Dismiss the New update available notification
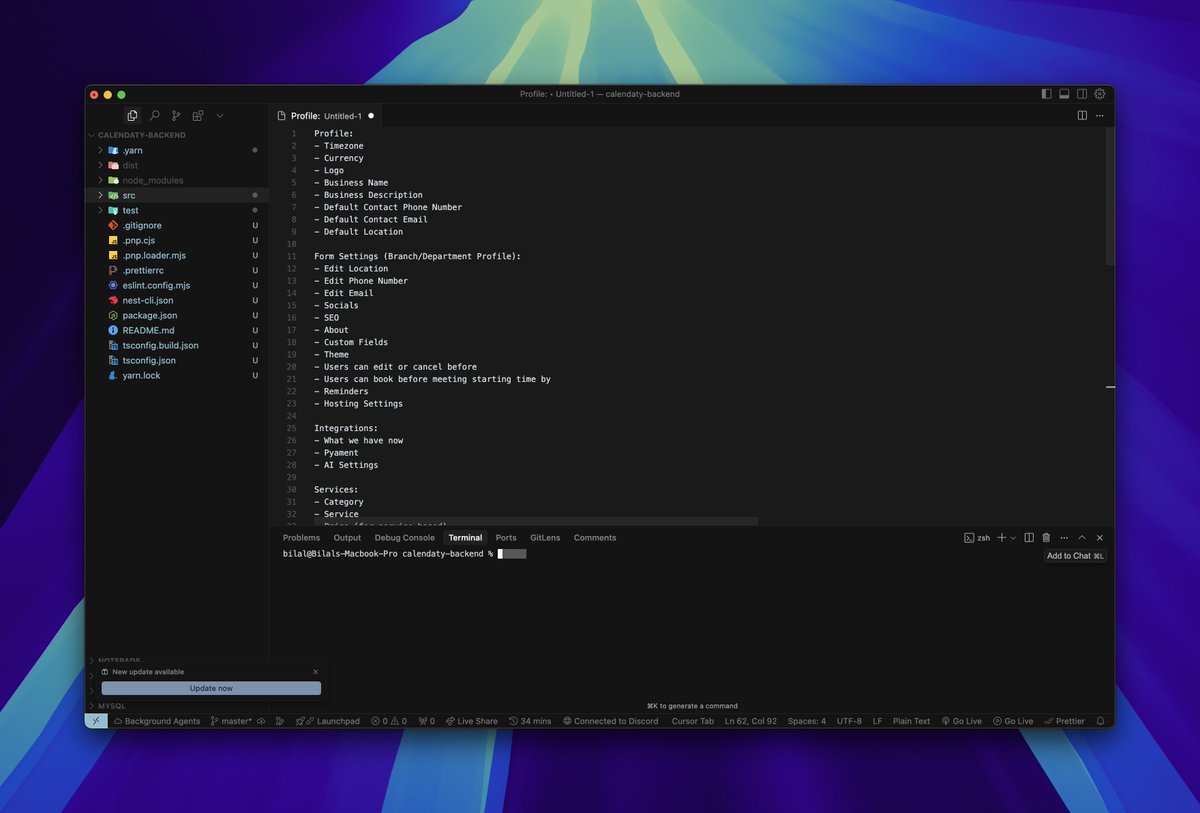 tap(316, 672)
